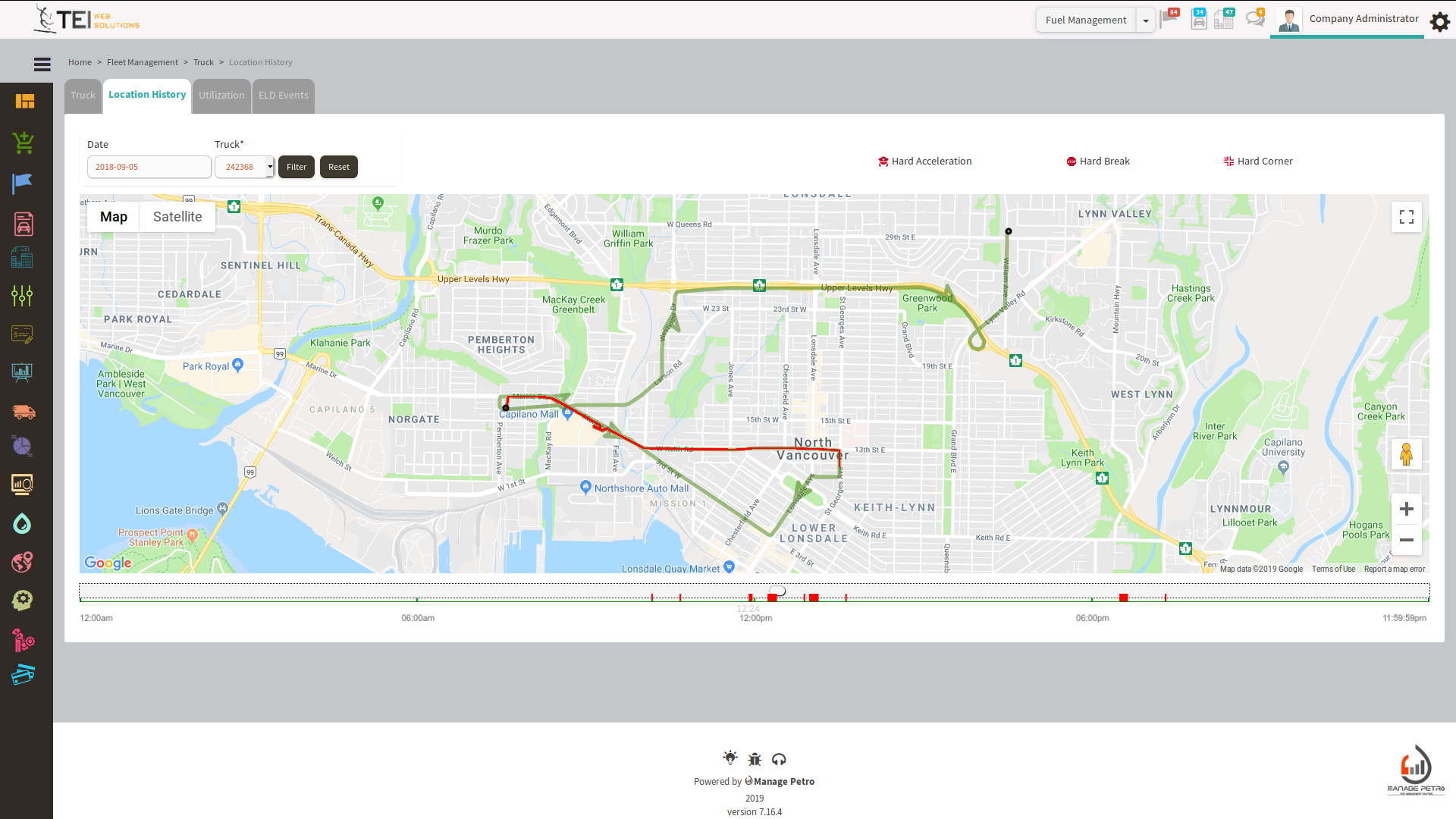Enable the Hard Break overlay

click(x=1097, y=161)
